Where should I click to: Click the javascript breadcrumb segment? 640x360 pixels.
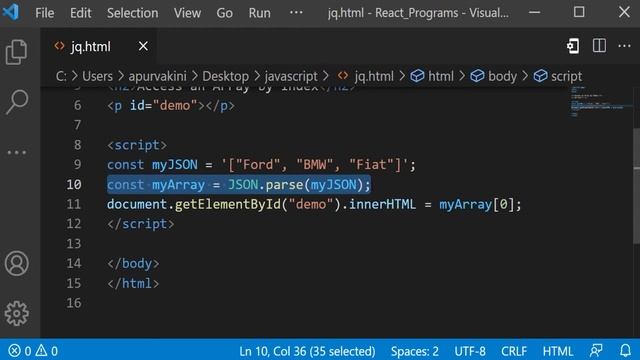[291, 76]
